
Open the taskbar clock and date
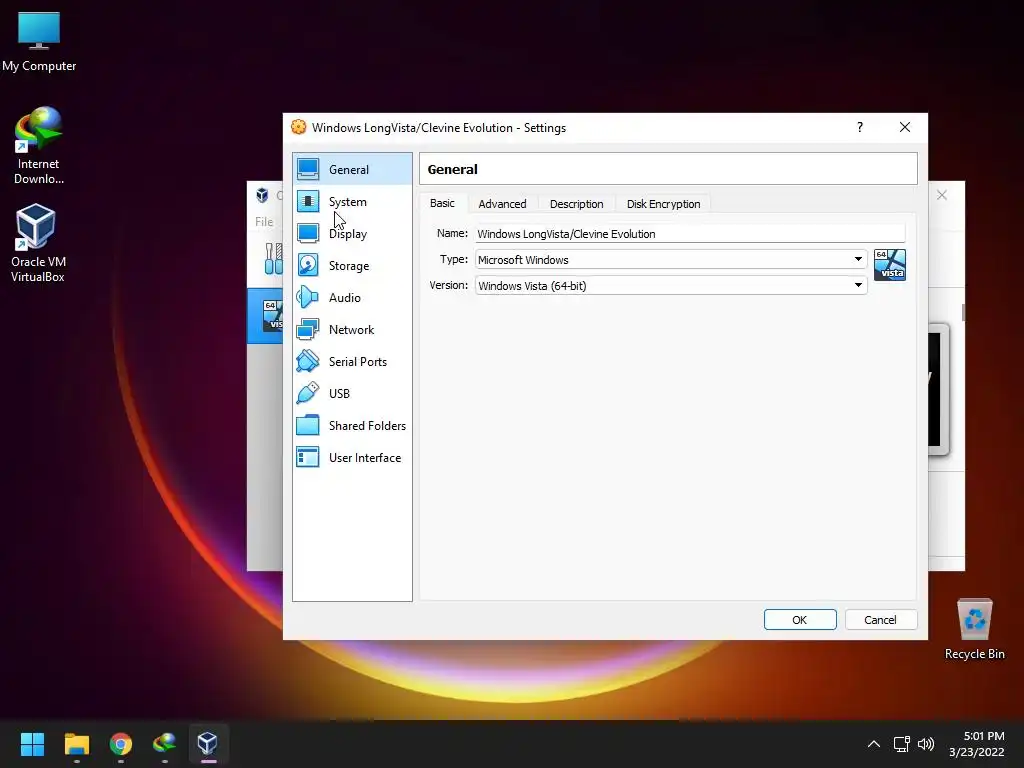pyautogui.click(x=977, y=744)
